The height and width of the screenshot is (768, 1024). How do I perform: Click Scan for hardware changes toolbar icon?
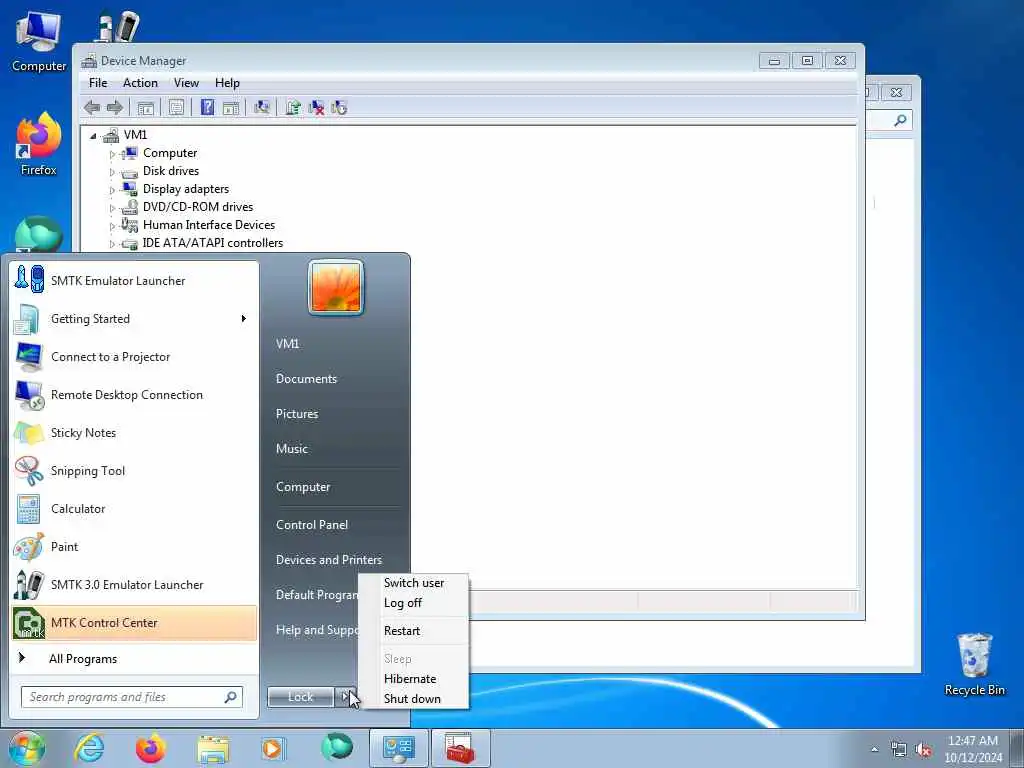pyautogui.click(x=262, y=107)
